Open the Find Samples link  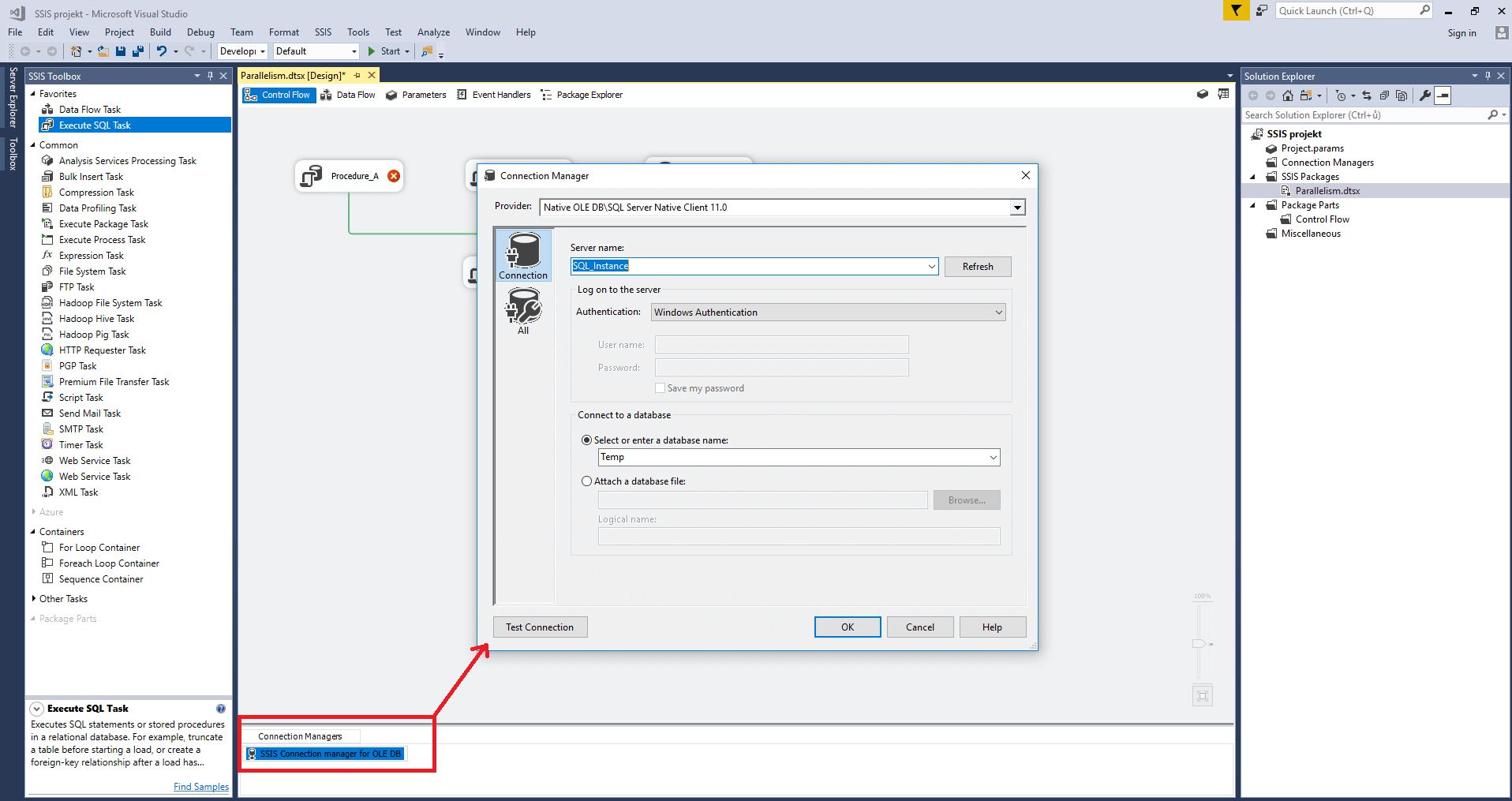[200, 787]
